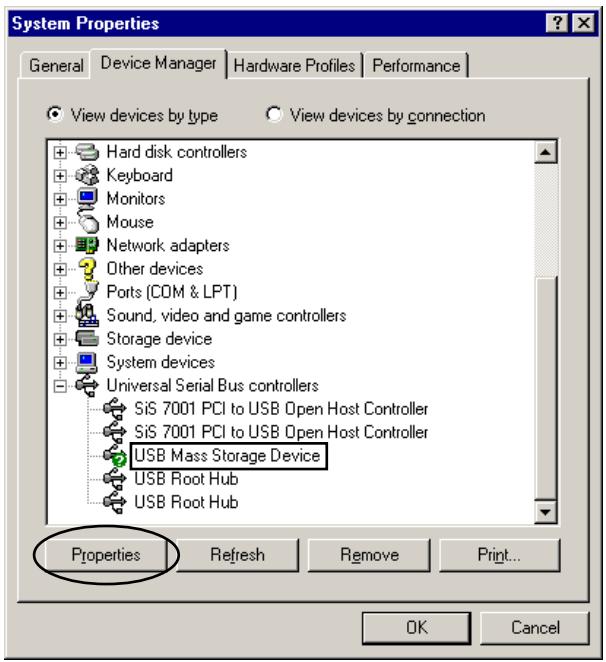Click the USB Mass Storage Device icon
The height and width of the screenshot is (662, 606).
click(115, 456)
